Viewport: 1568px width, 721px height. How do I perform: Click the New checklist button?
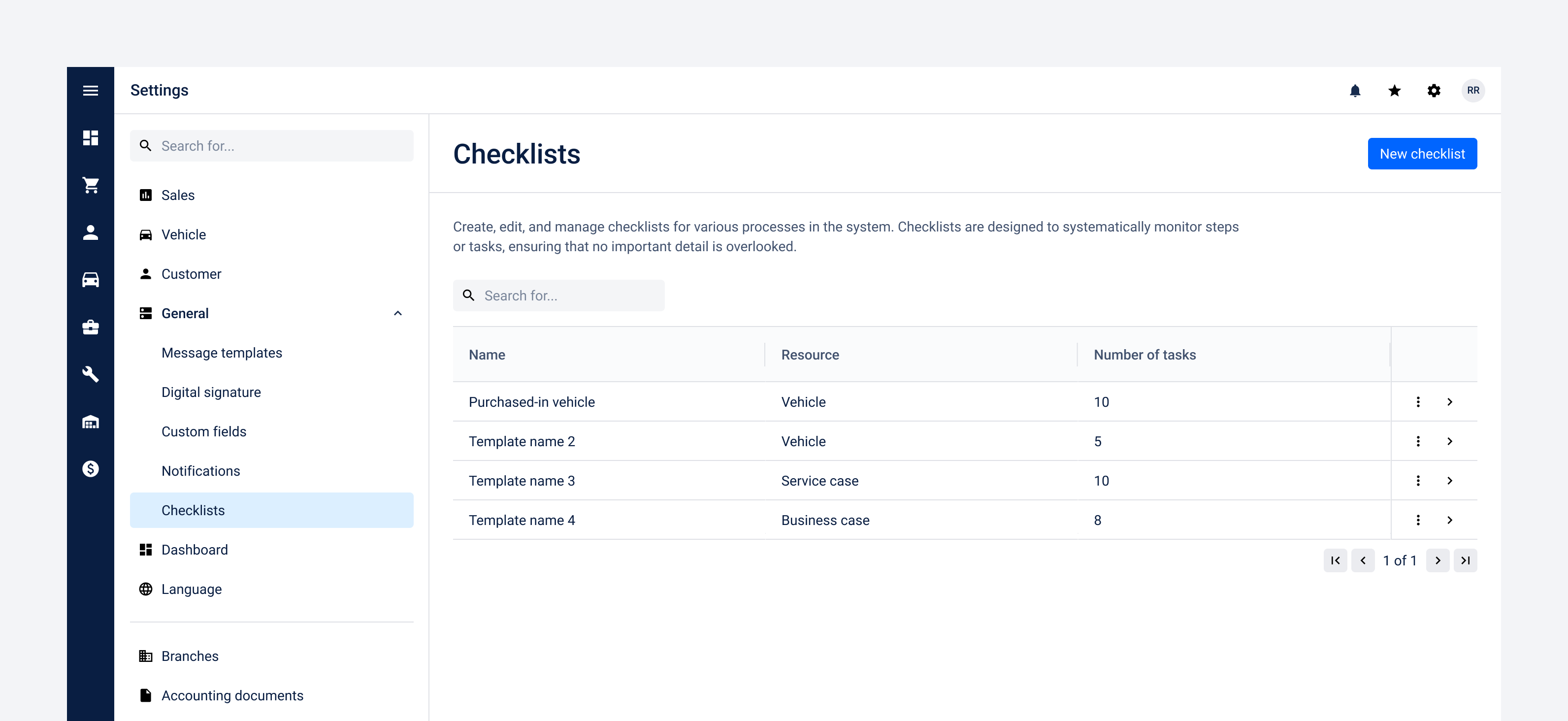pyautogui.click(x=1423, y=154)
